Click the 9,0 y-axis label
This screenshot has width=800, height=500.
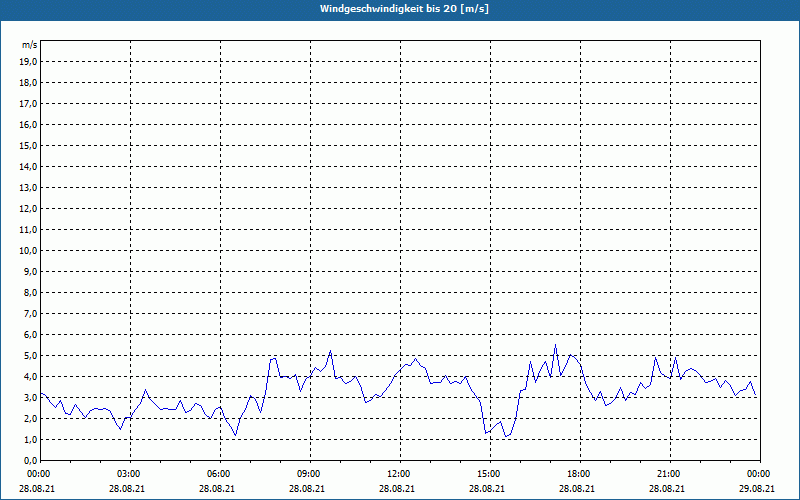point(31,271)
